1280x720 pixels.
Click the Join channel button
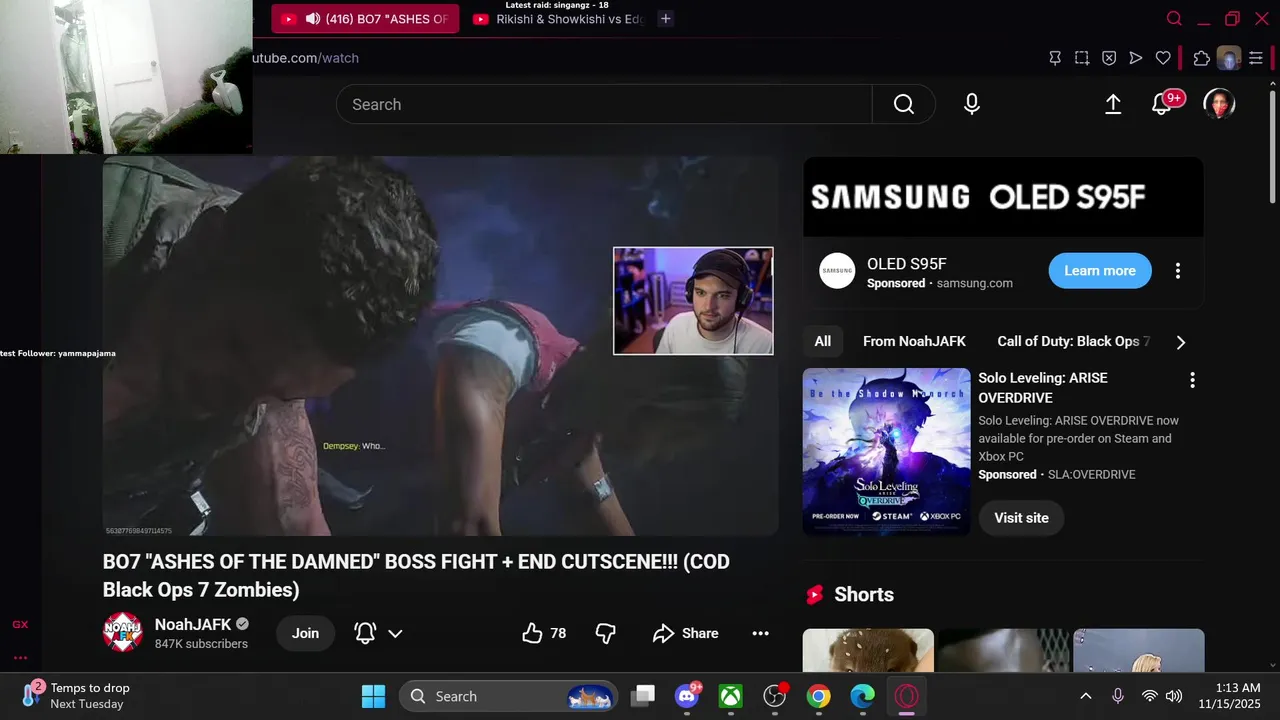pyautogui.click(x=305, y=633)
